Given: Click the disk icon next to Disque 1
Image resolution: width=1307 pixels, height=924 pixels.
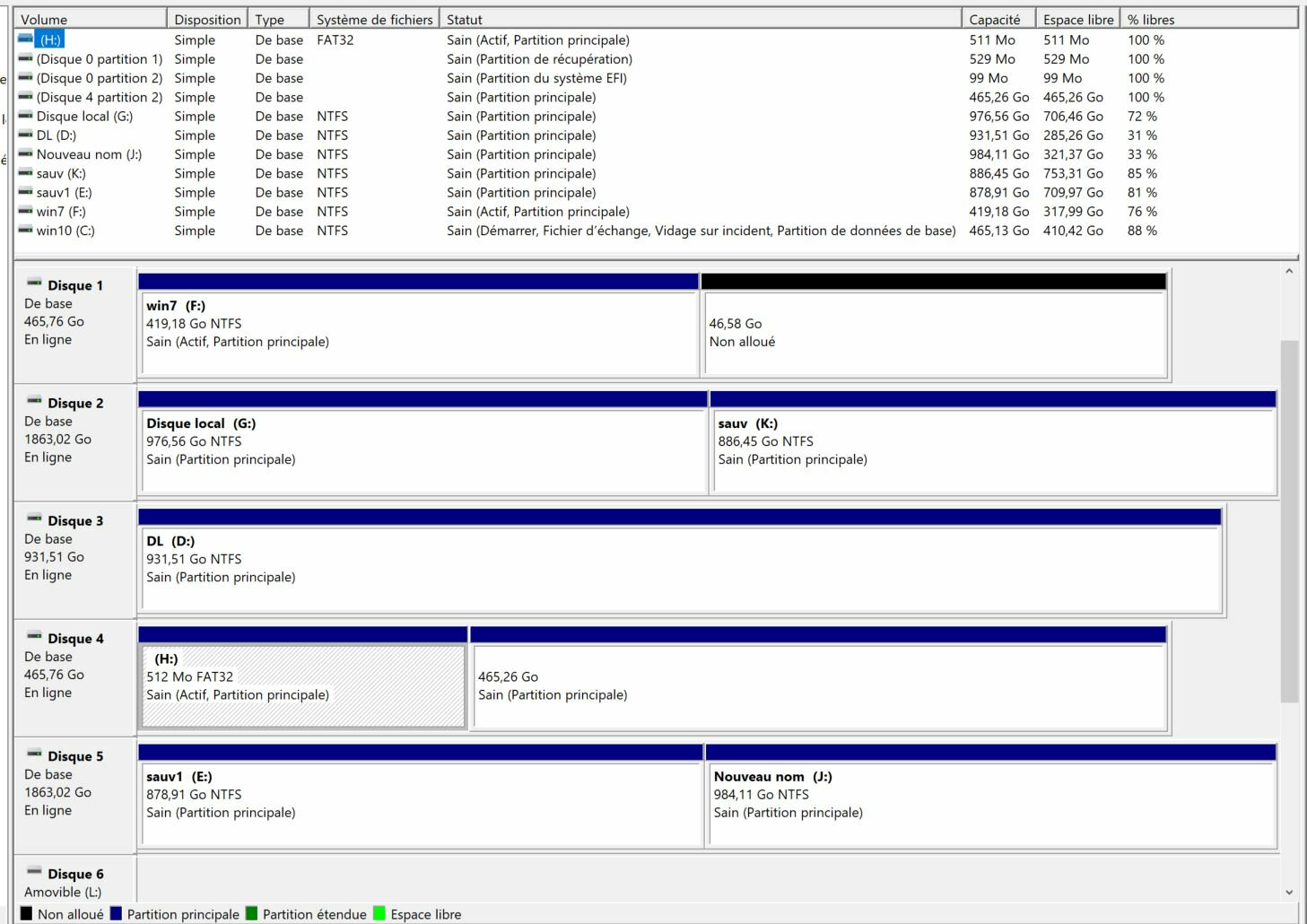Looking at the screenshot, I should pos(34,283).
